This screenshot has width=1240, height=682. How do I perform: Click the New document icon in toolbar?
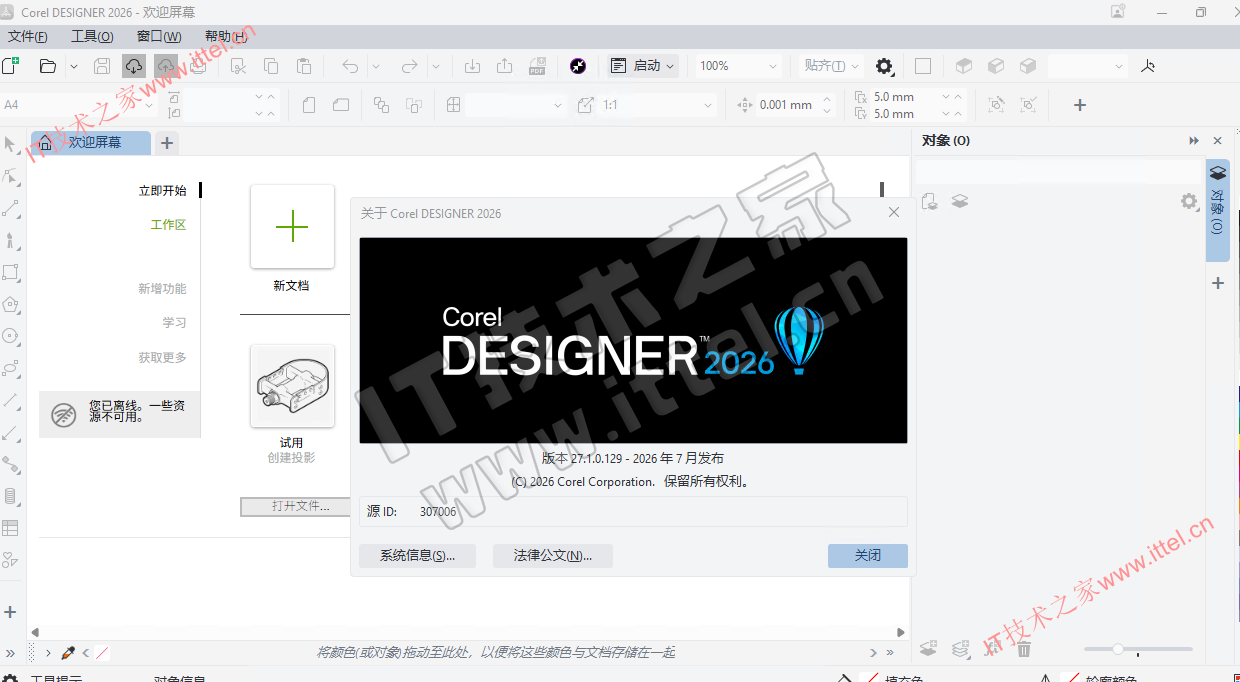tap(10, 66)
